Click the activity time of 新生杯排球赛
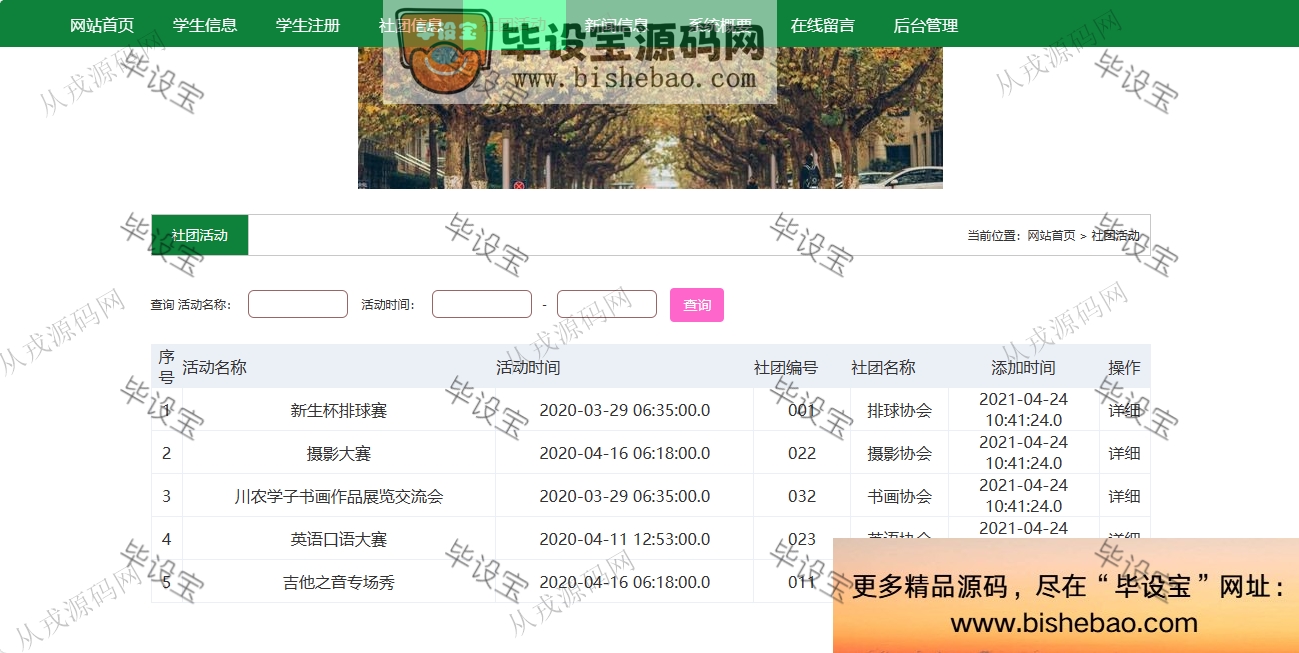This screenshot has width=1299, height=653. (625, 410)
